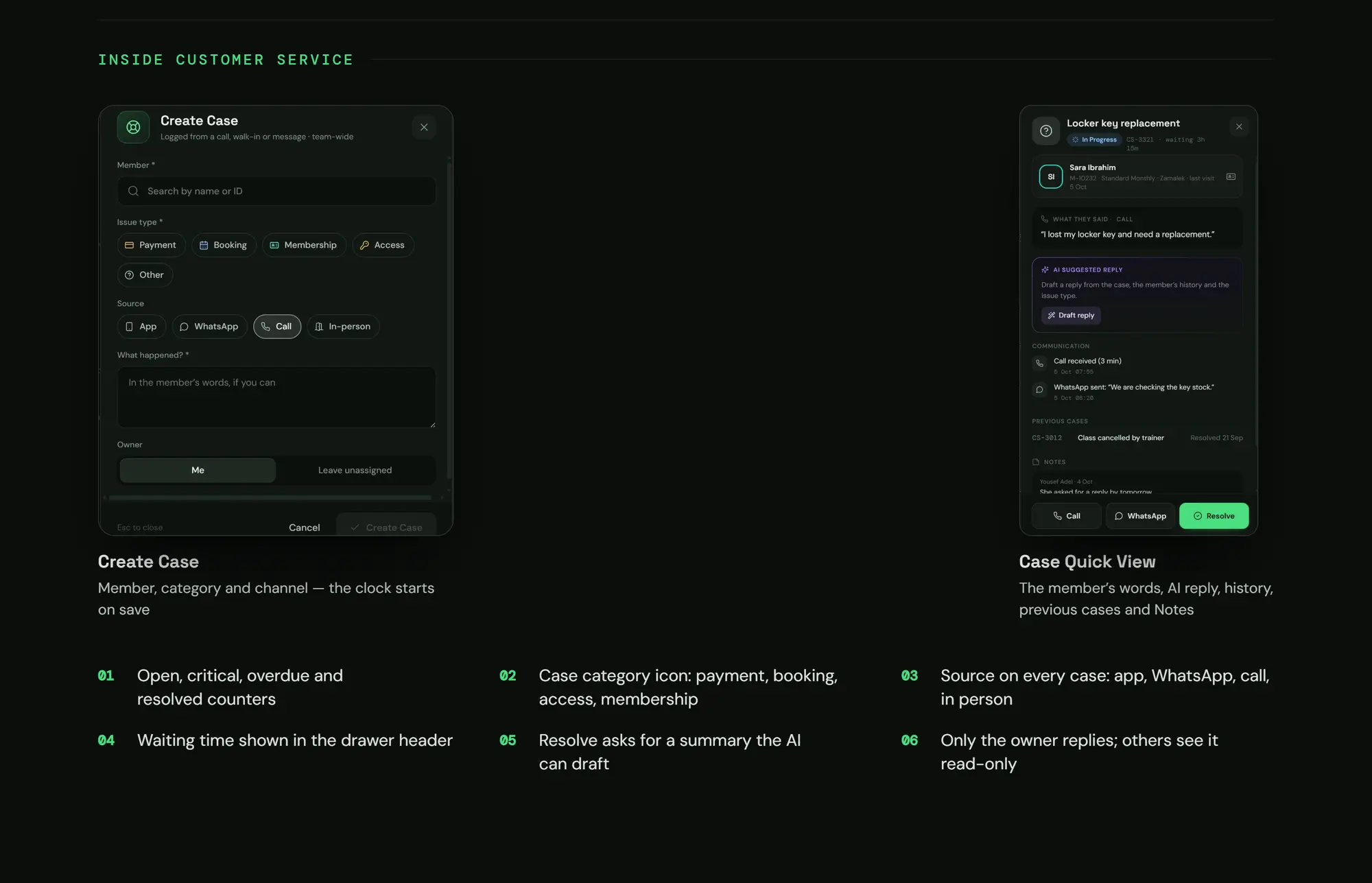Screen dimensions: 1372x883
Task: Select the Payment issue type
Action: [151, 245]
